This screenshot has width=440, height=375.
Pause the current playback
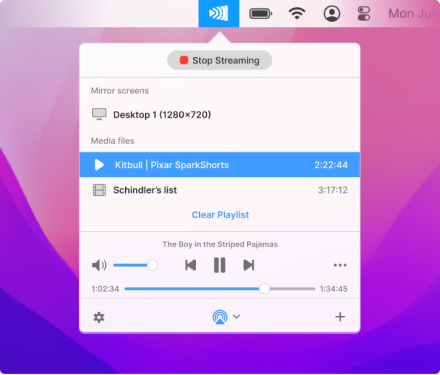pos(219,265)
